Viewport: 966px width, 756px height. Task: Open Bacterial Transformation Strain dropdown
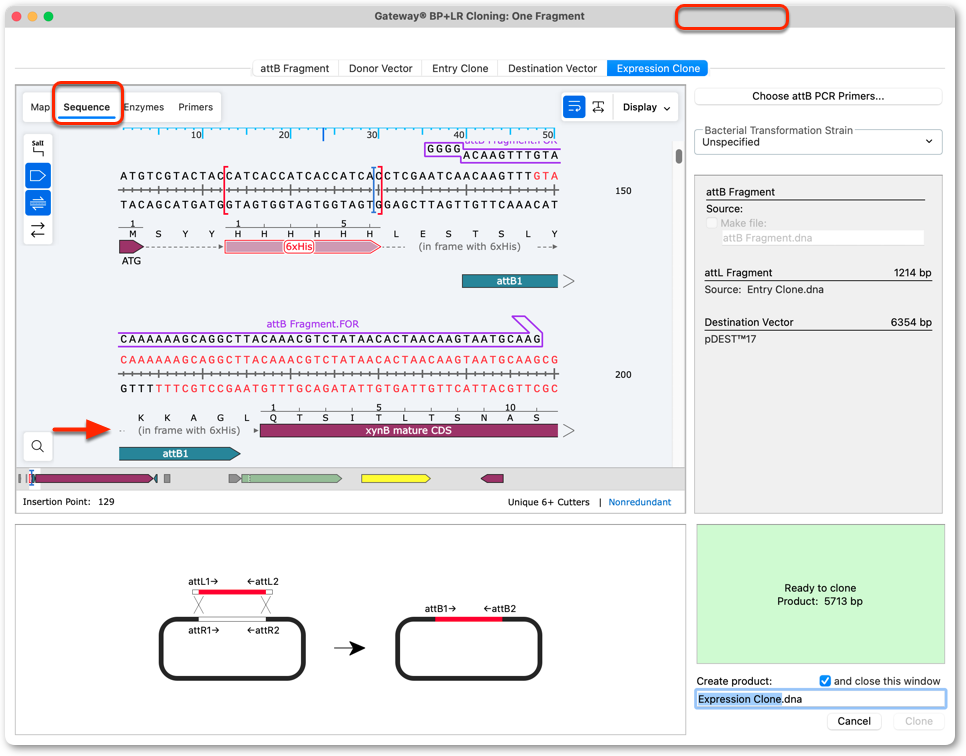click(818, 142)
